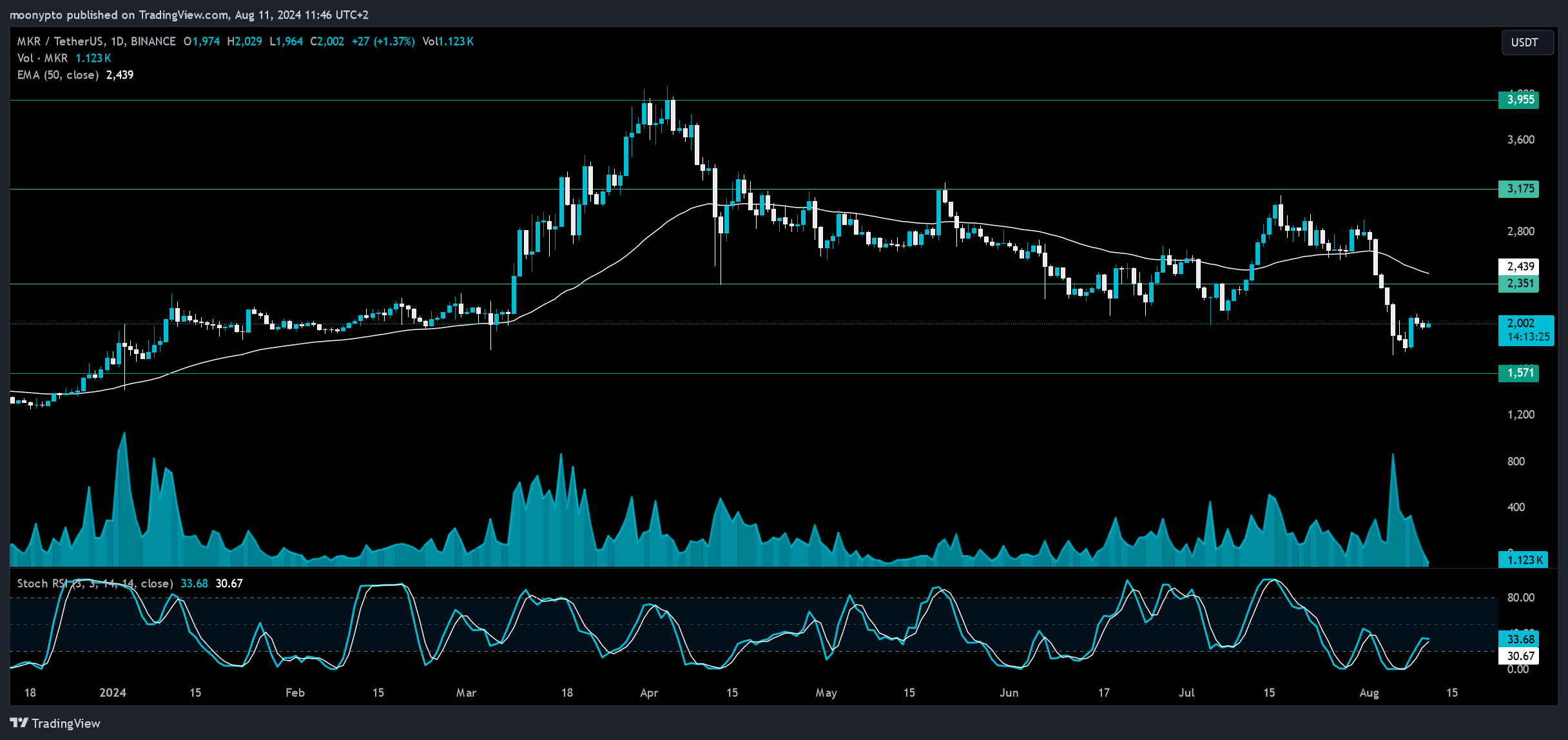Click the 3,955 price level label
Screen dimensions: 1568x740
(x=1518, y=100)
